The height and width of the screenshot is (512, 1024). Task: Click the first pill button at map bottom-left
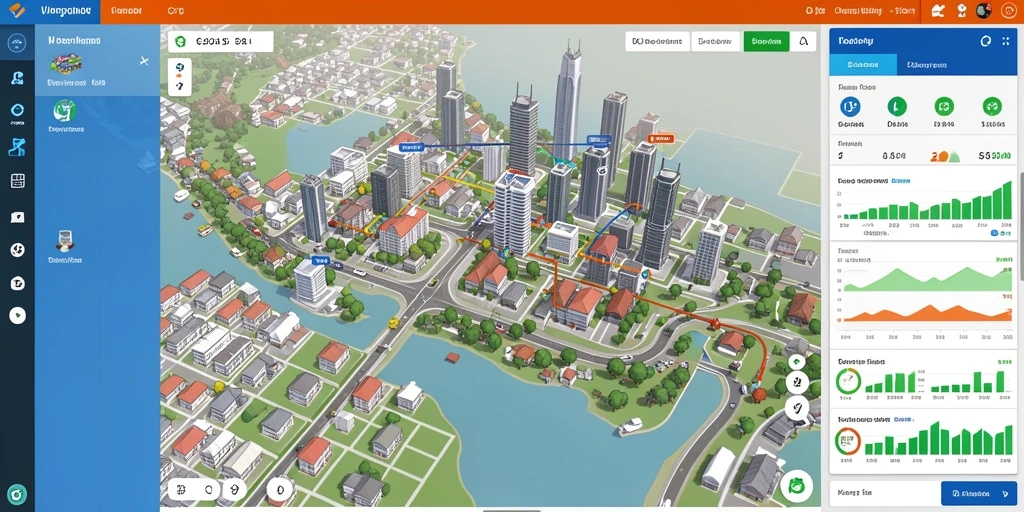(x=183, y=488)
